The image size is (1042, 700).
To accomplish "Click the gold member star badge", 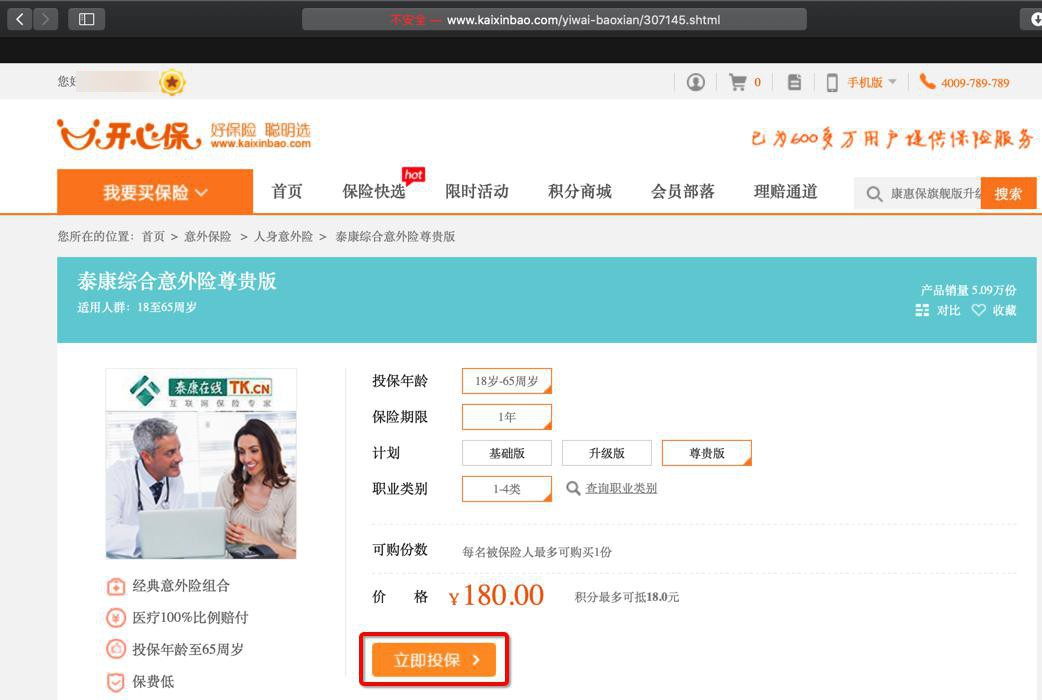I will (172, 82).
